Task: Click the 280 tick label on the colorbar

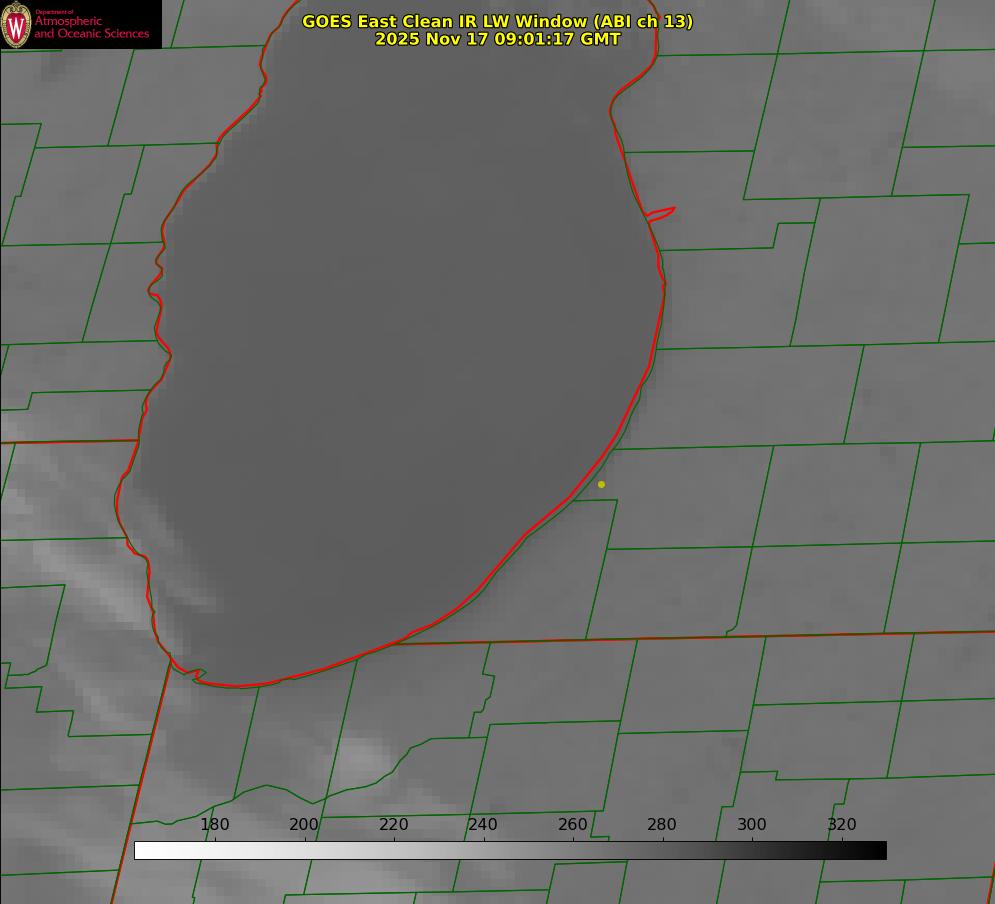Action: click(662, 825)
